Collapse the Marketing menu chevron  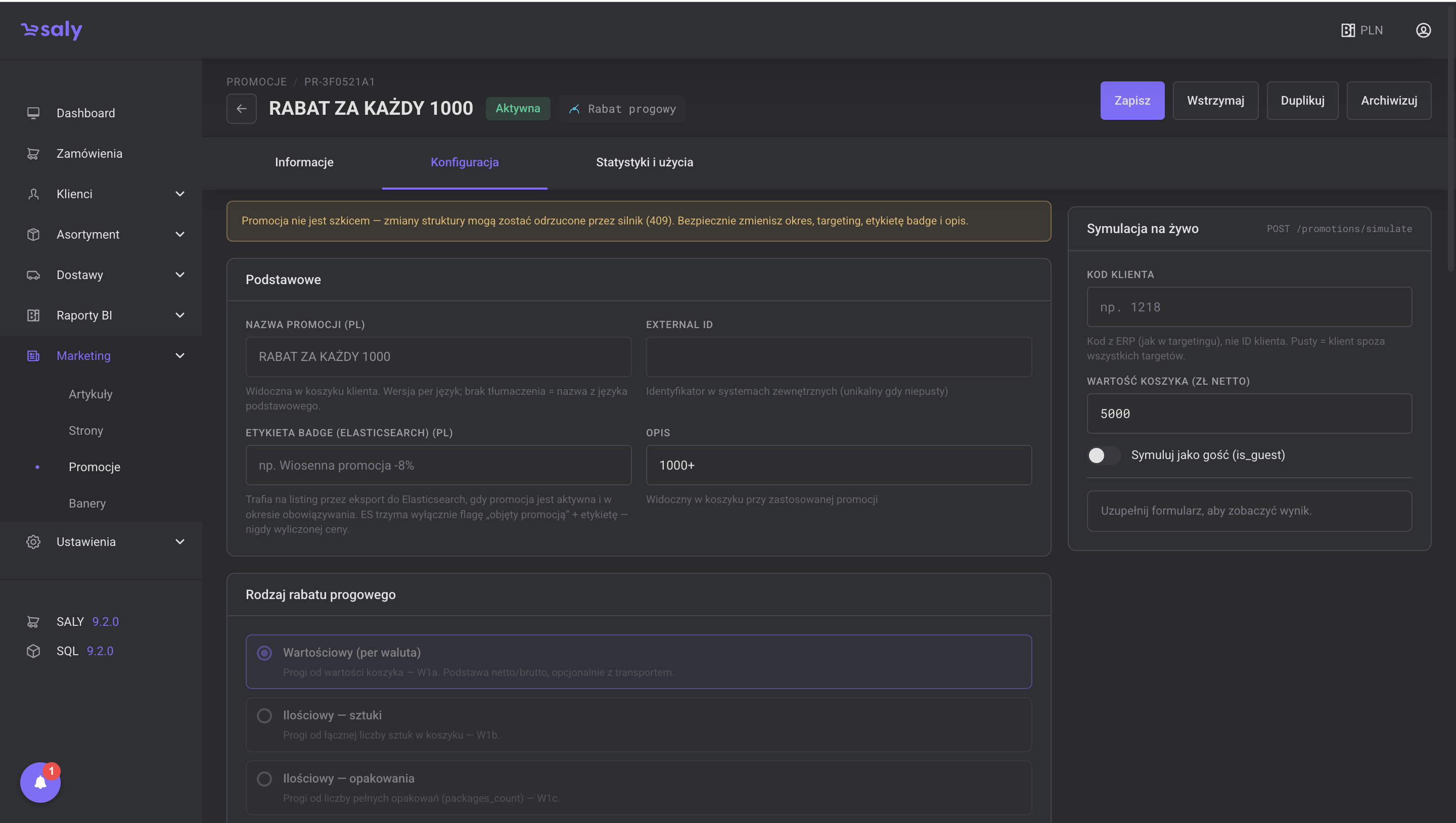point(180,355)
